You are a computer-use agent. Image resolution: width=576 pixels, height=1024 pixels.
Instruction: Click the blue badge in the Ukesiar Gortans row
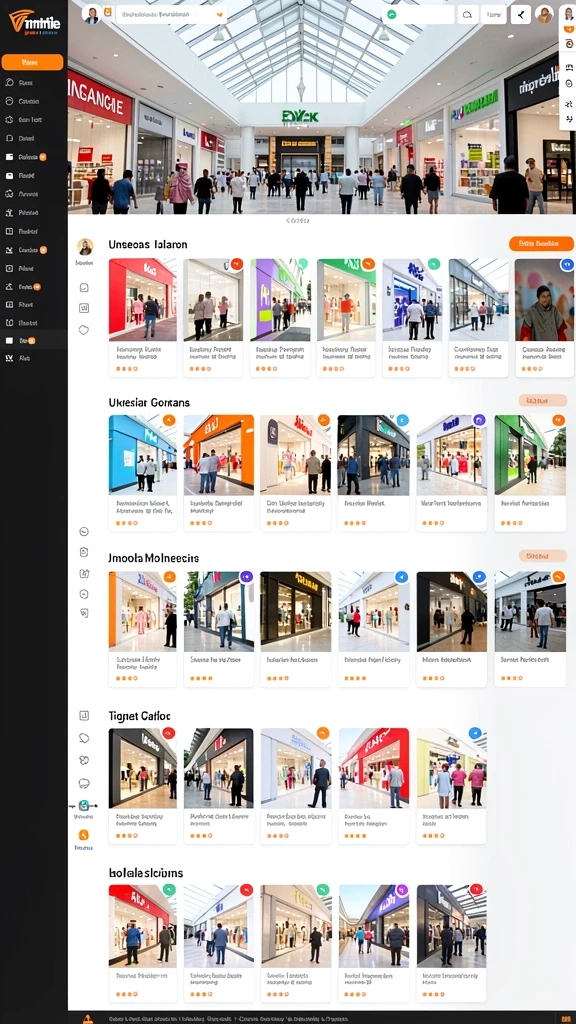click(x=402, y=420)
